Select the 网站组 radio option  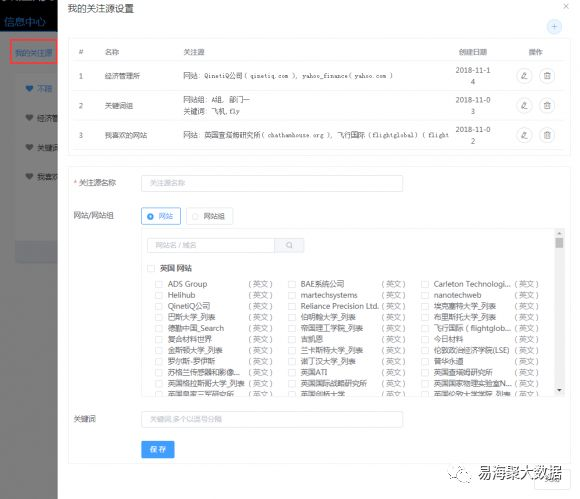[210, 216]
